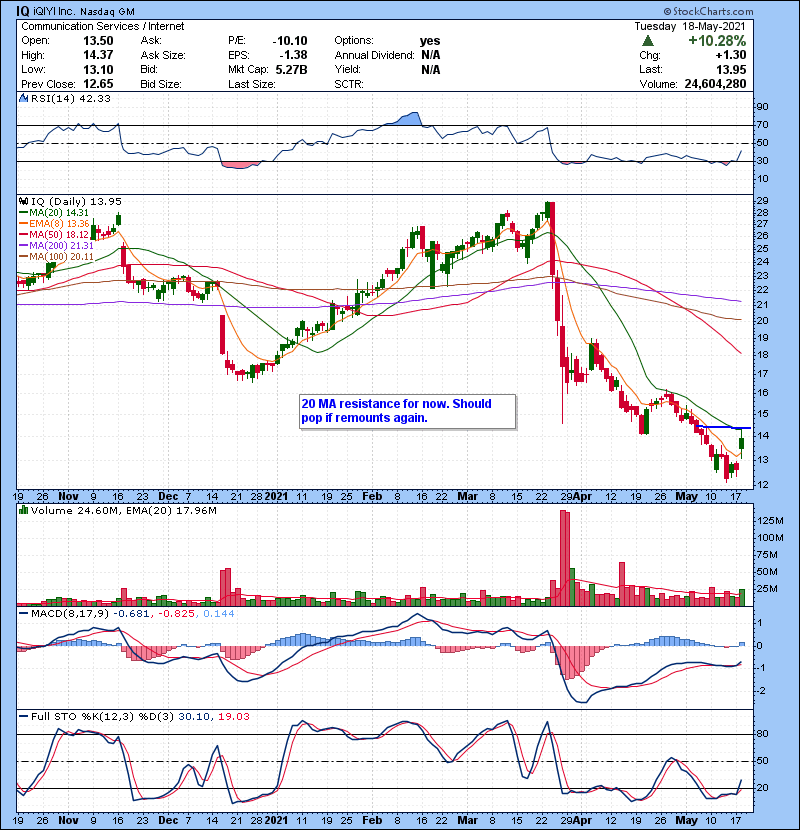Click the 2021 label on the price chart date axis
The height and width of the screenshot is (830, 800).
[x=276, y=497]
